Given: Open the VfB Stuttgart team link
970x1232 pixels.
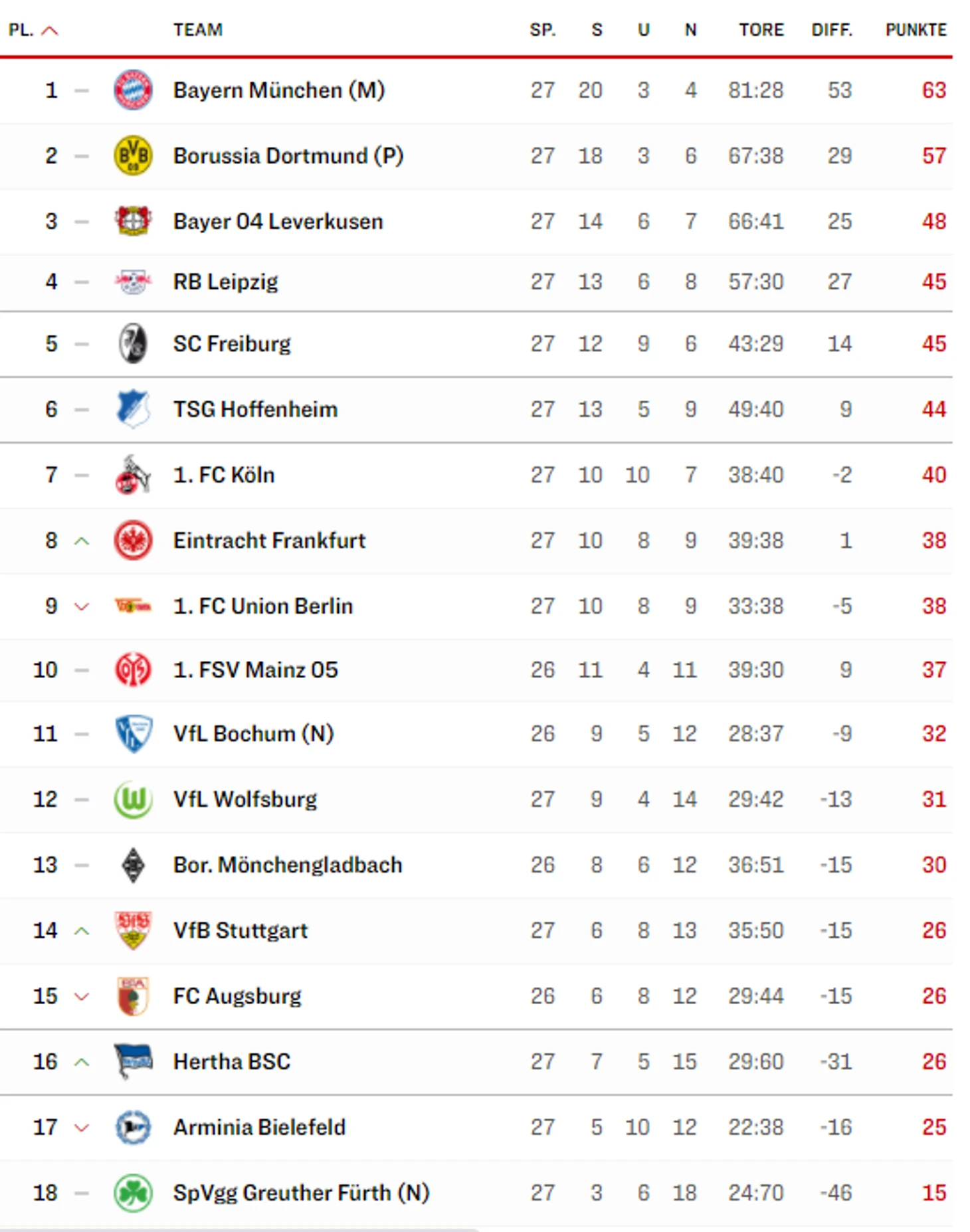Looking at the screenshot, I should coord(241,930).
